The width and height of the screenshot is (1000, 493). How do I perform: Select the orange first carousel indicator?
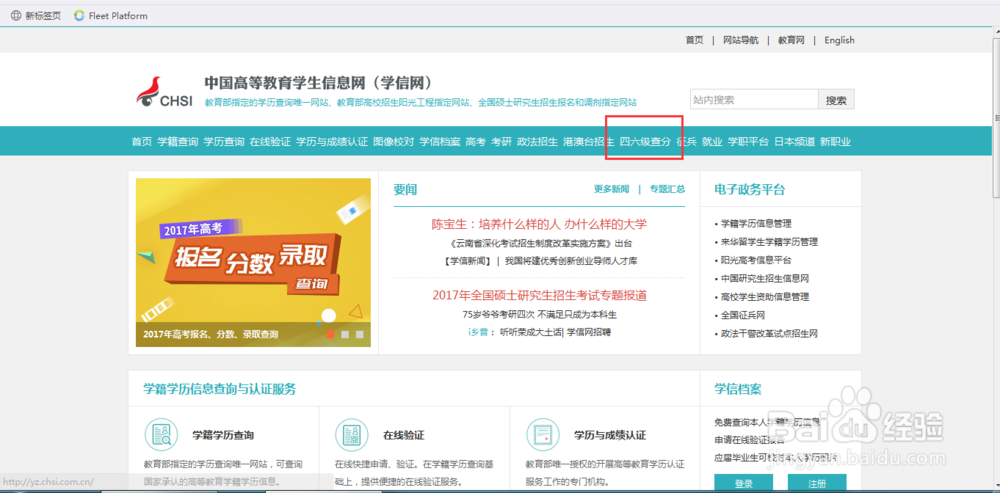(330, 334)
